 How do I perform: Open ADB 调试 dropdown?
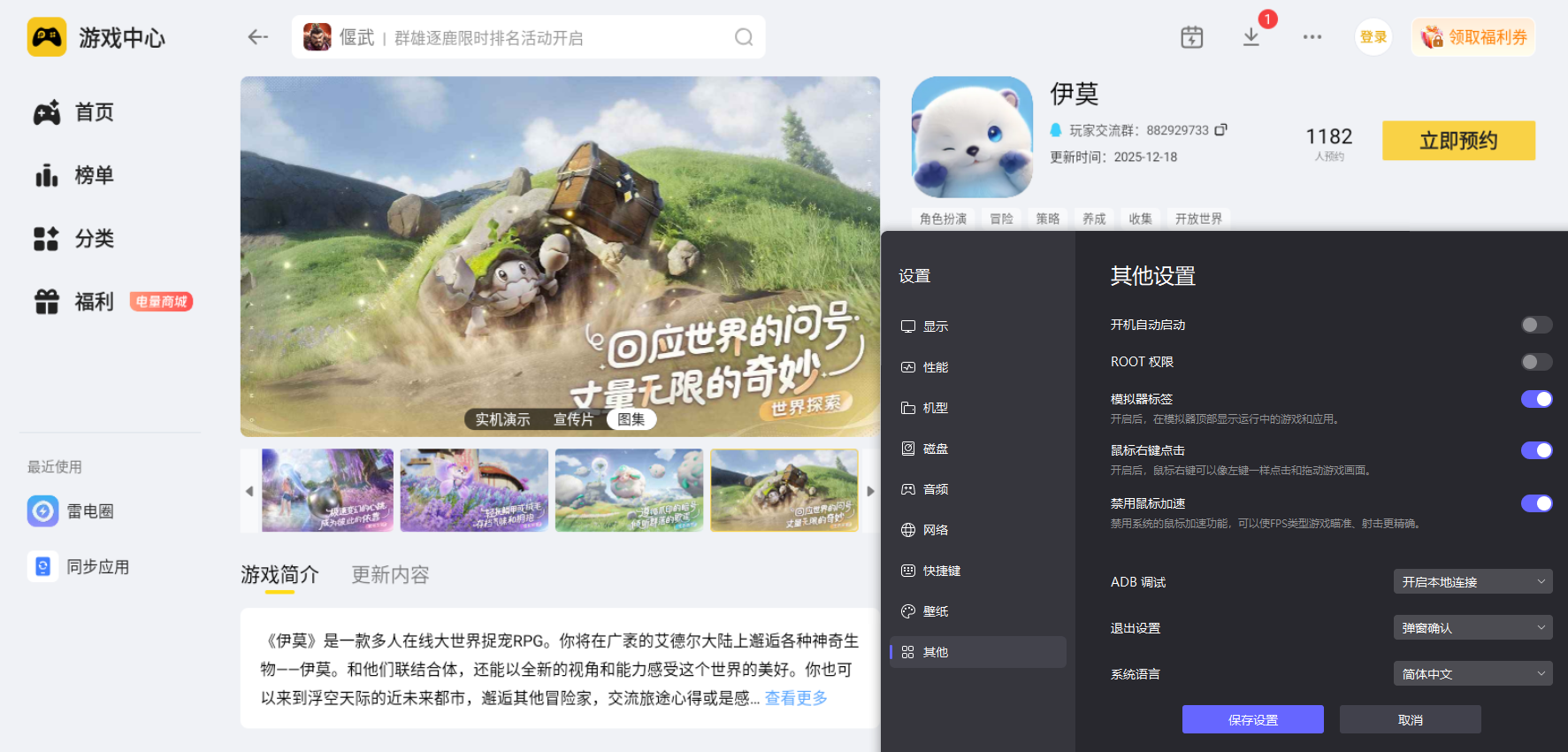click(x=1472, y=582)
